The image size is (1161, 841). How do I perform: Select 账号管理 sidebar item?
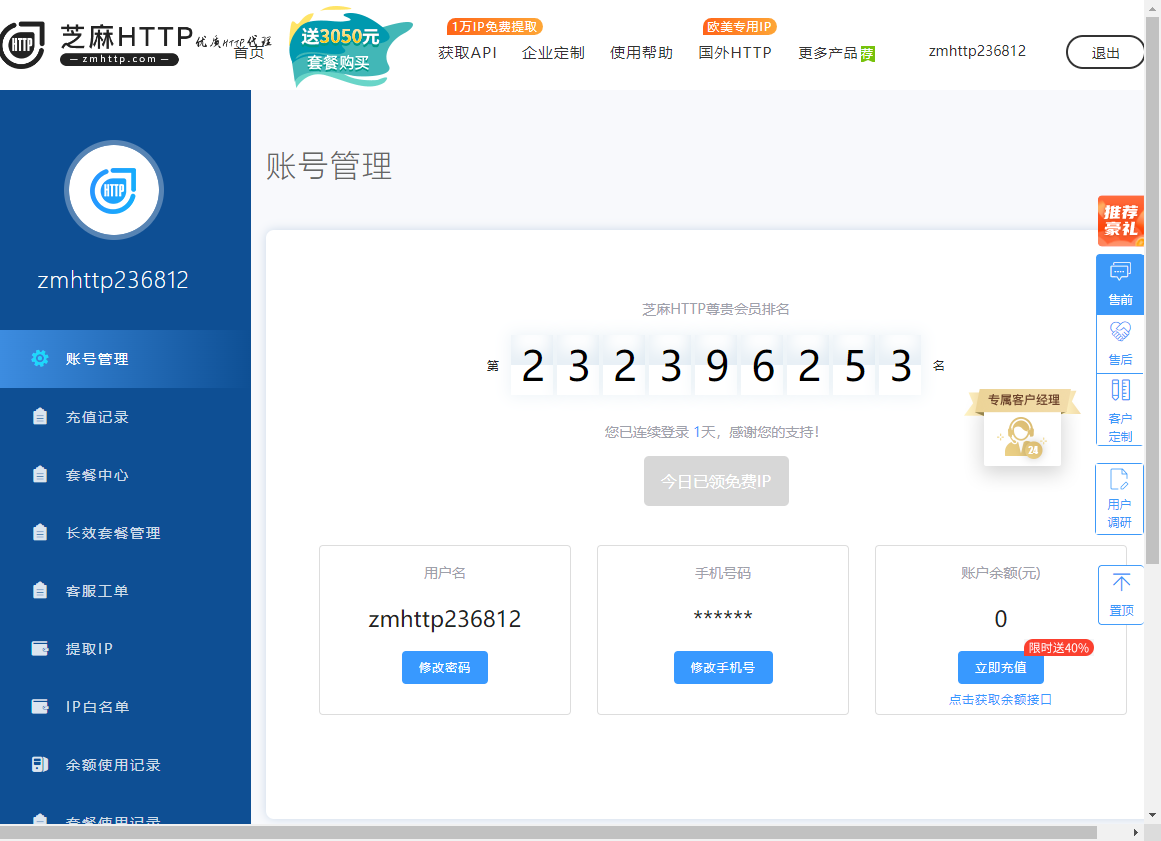click(125, 359)
